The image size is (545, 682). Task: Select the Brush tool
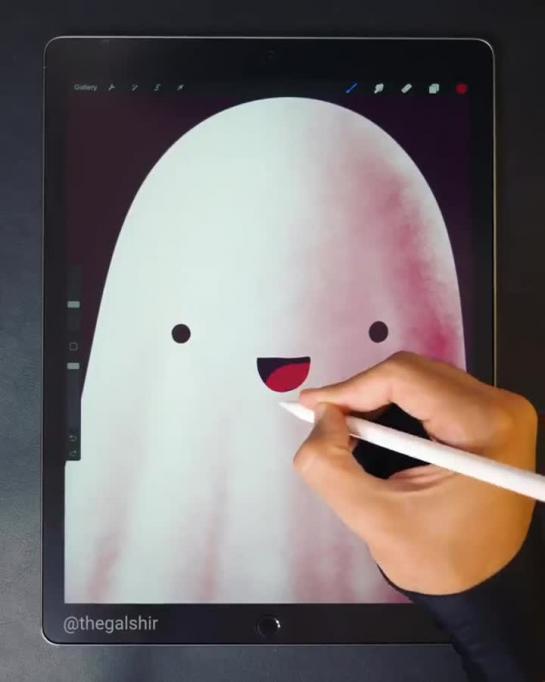(x=352, y=88)
